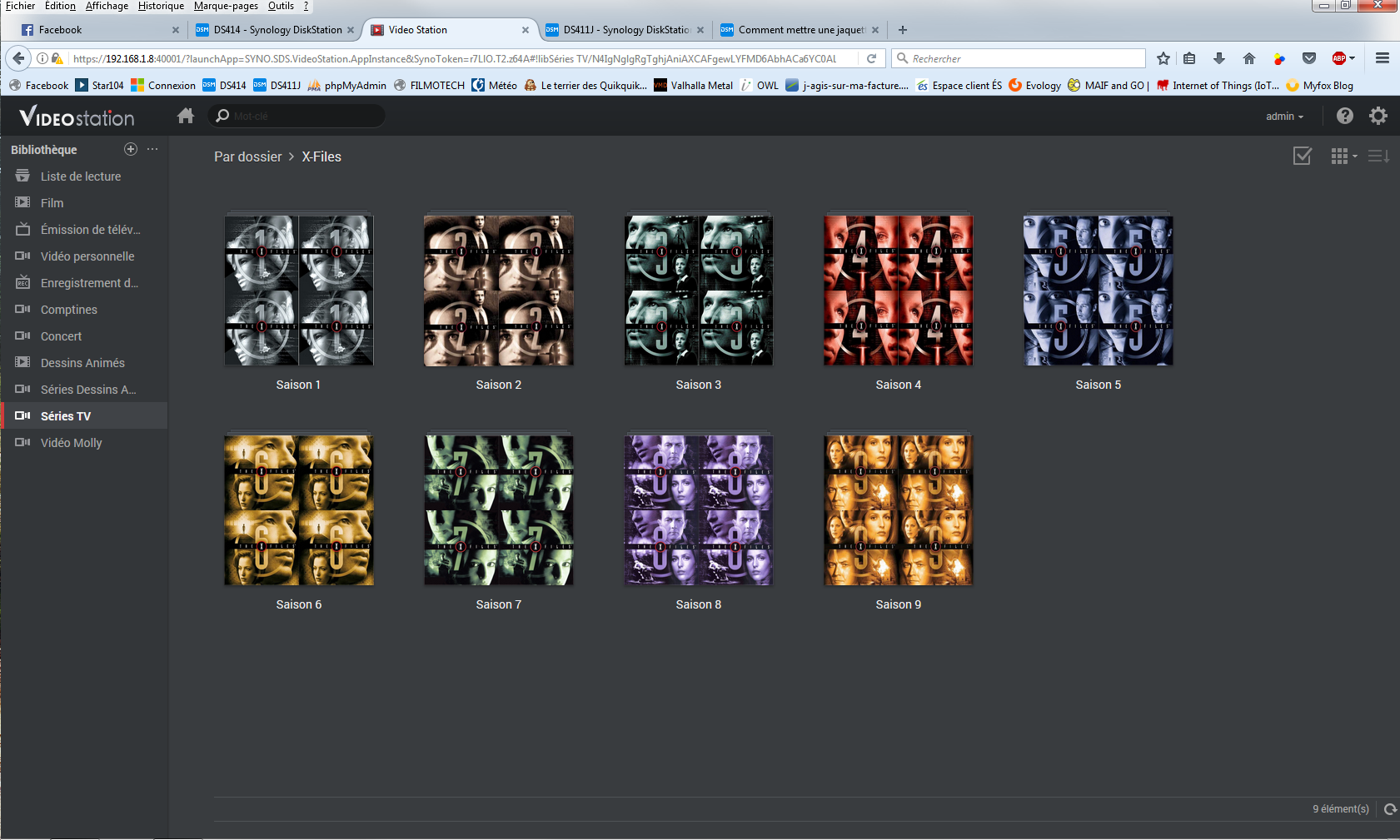Open the Émission de télév... library
This screenshot has height=840, width=1400.
click(84, 229)
